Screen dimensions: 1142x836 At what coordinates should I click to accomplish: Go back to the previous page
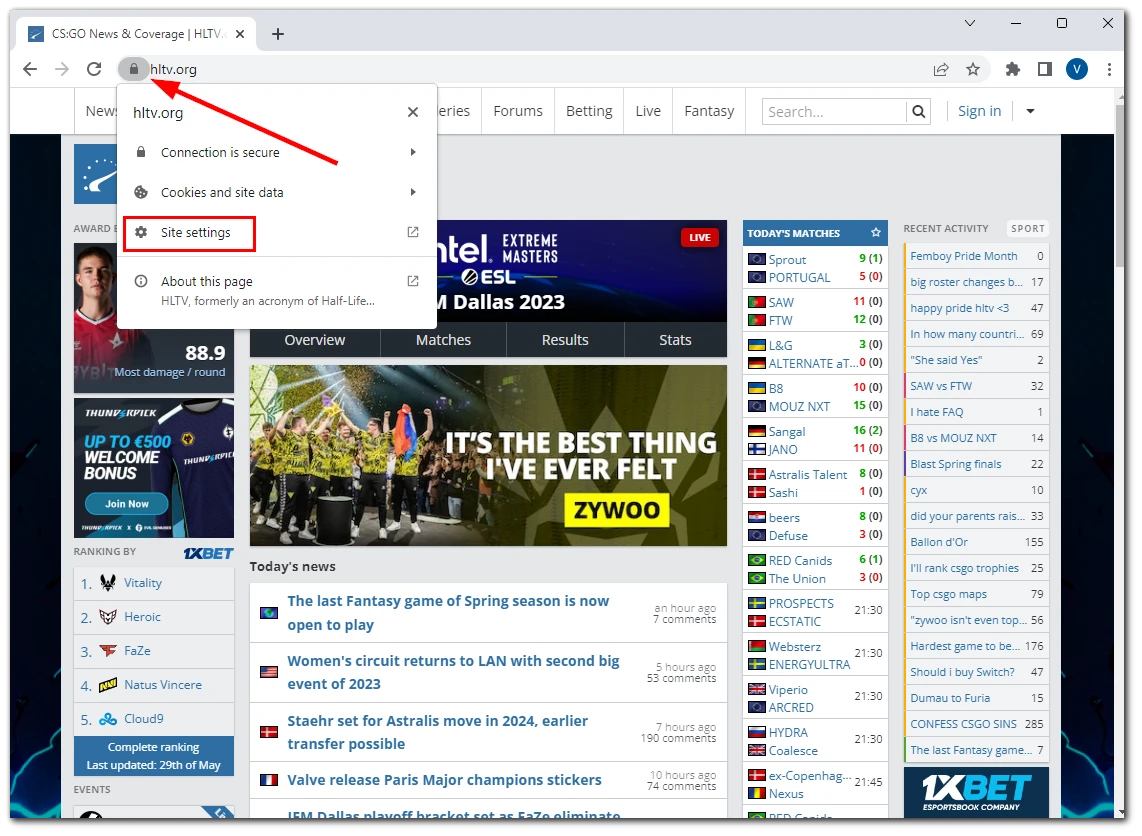point(30,69)
